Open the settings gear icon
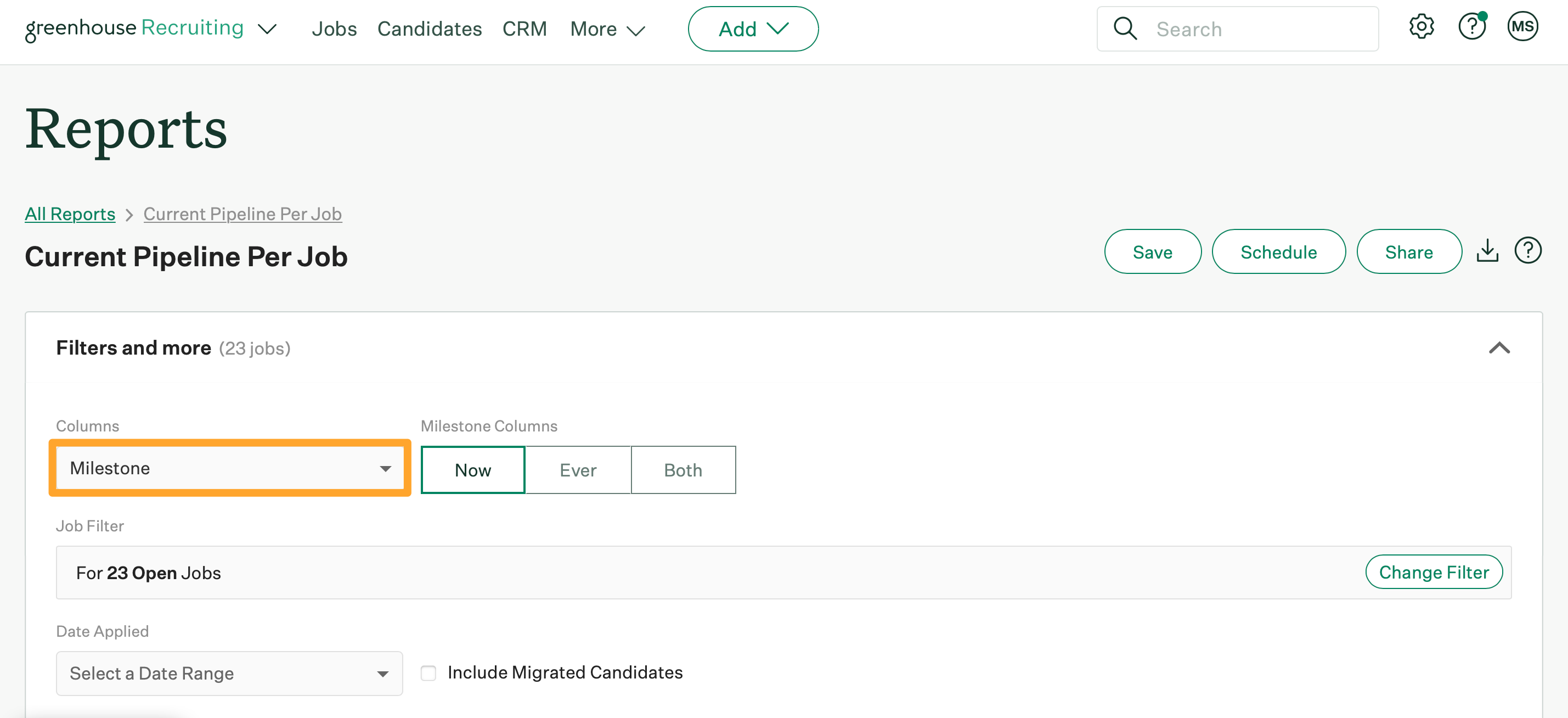Viewport: 1568px width, 718px height. 1421,27
